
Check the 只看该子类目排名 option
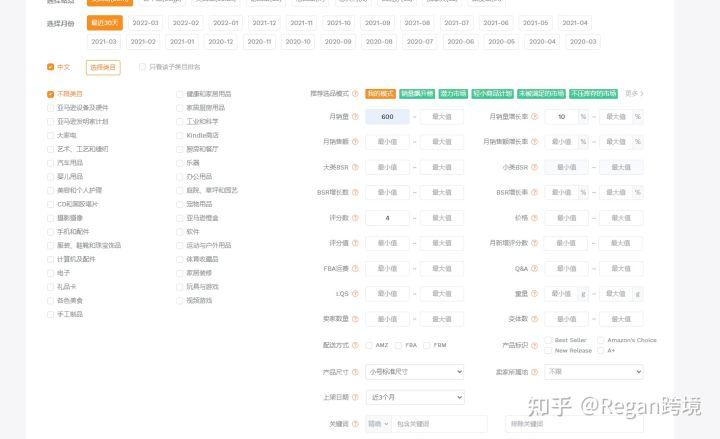(x=142, y=67)
